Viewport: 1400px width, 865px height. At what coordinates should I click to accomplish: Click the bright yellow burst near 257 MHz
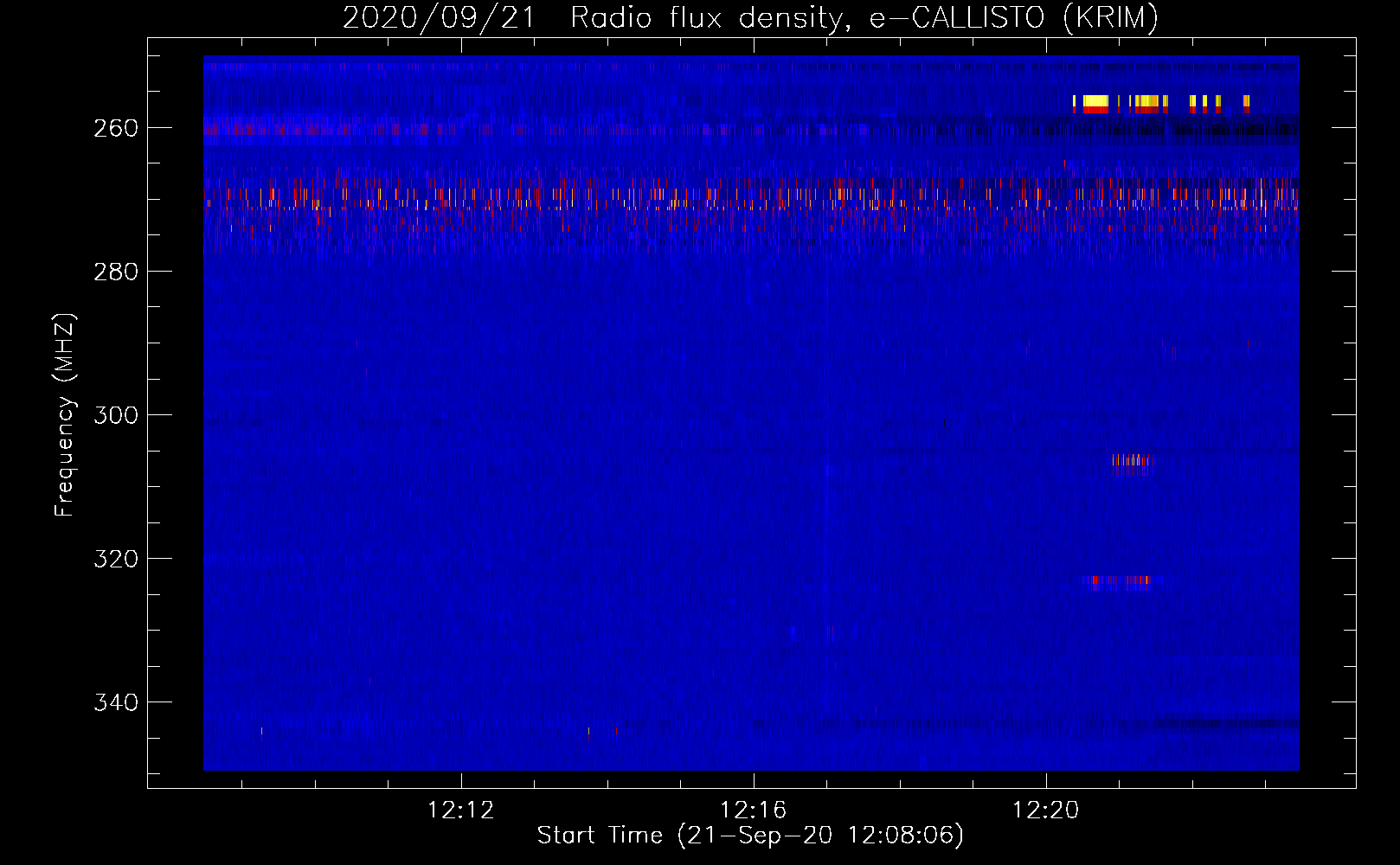(1095, 103)
